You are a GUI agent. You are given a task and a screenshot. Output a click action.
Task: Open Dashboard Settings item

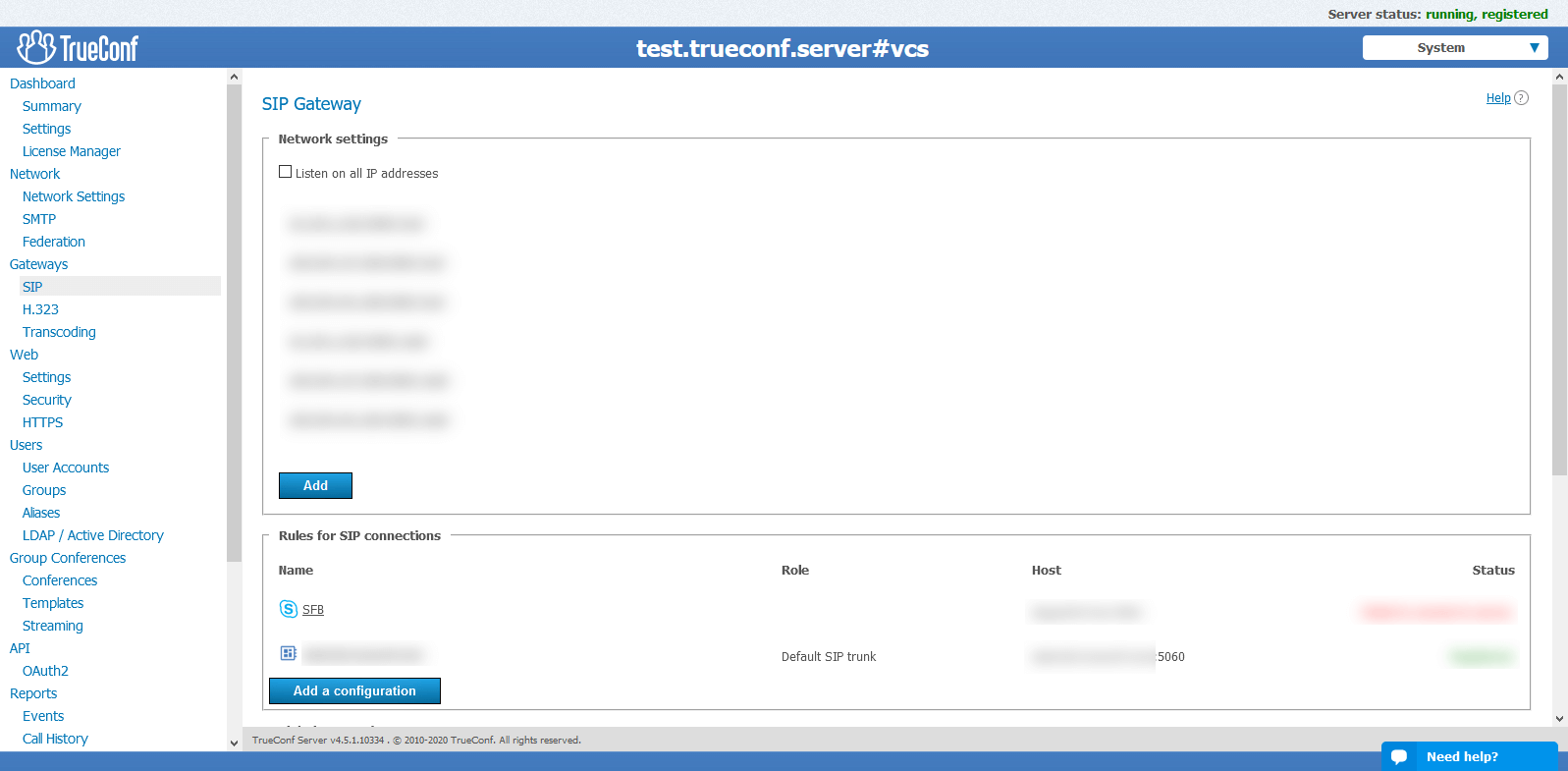47,129
